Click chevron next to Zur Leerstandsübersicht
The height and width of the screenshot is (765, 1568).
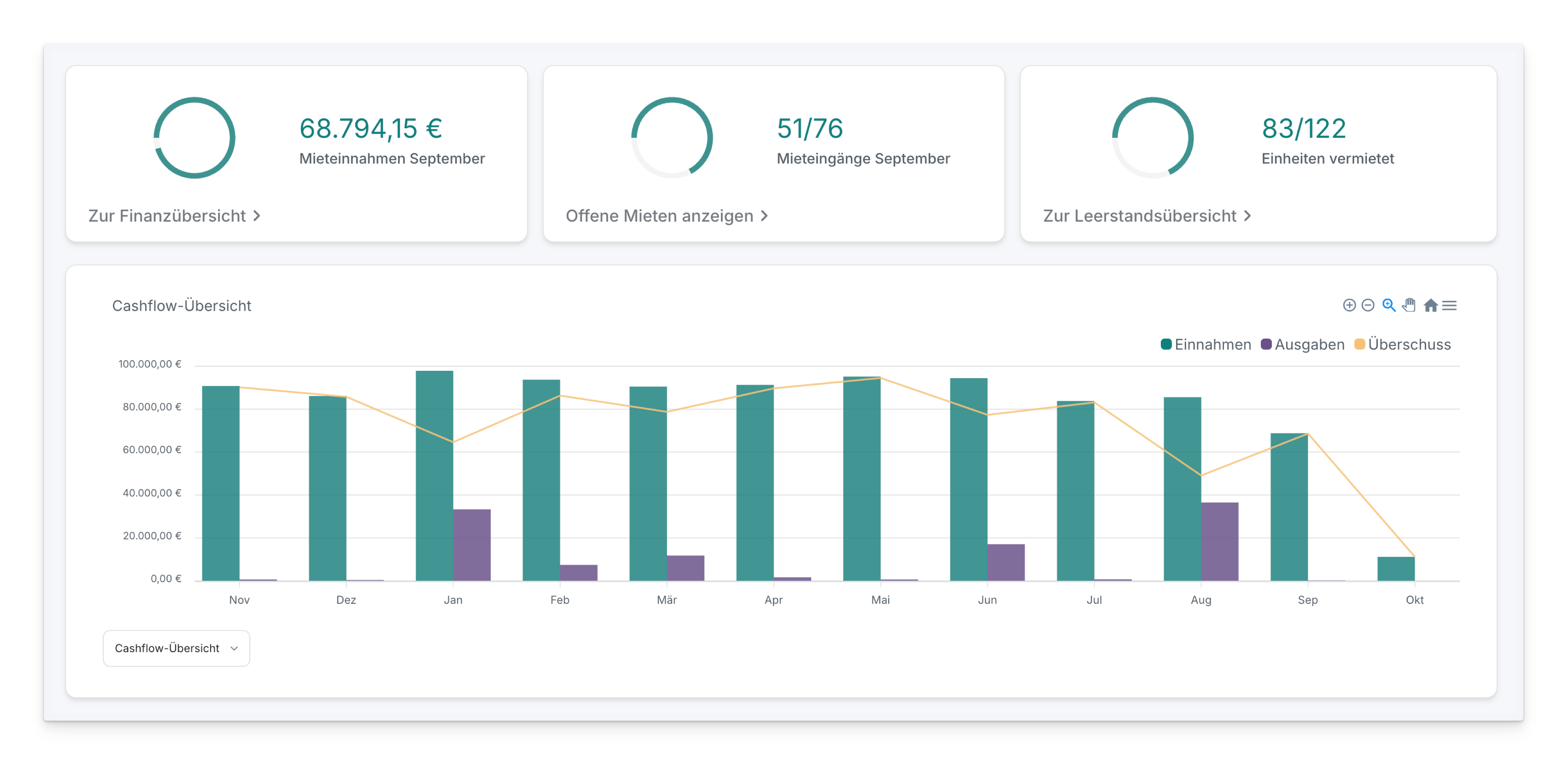(1247, 216)
